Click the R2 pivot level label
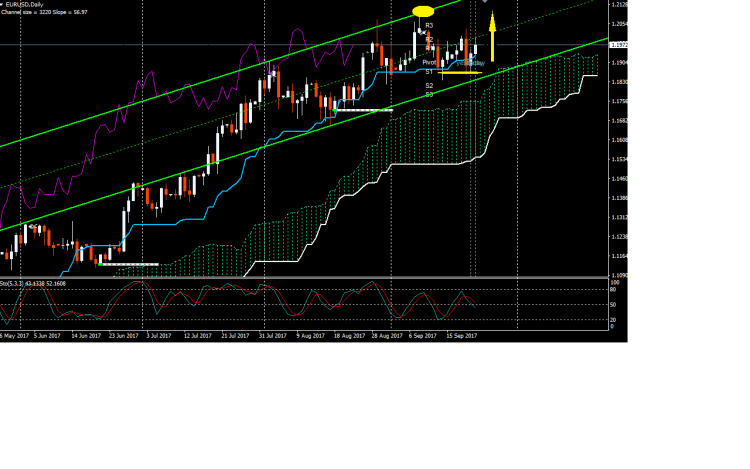This screenshot has height=469, width=750. pos(429,39)
